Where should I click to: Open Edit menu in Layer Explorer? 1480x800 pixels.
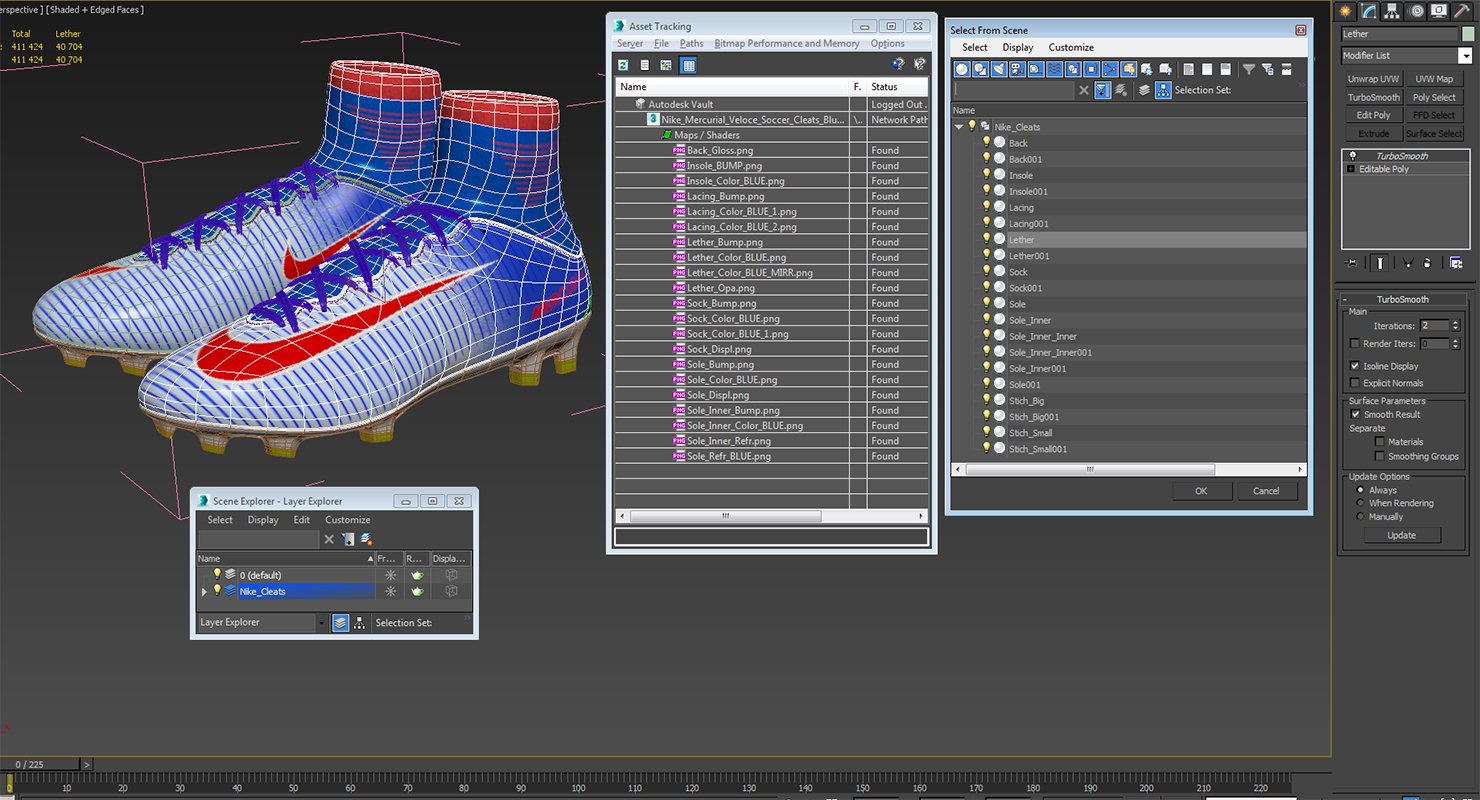[x=302, y=520]
